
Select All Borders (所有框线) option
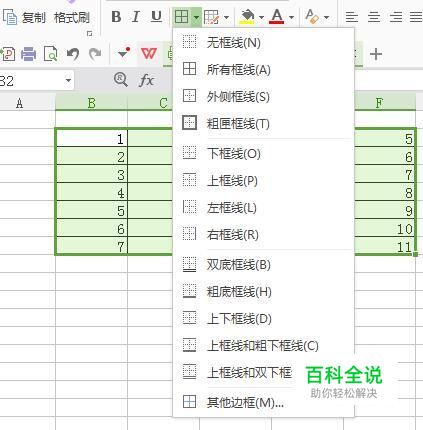coord(263,70)
